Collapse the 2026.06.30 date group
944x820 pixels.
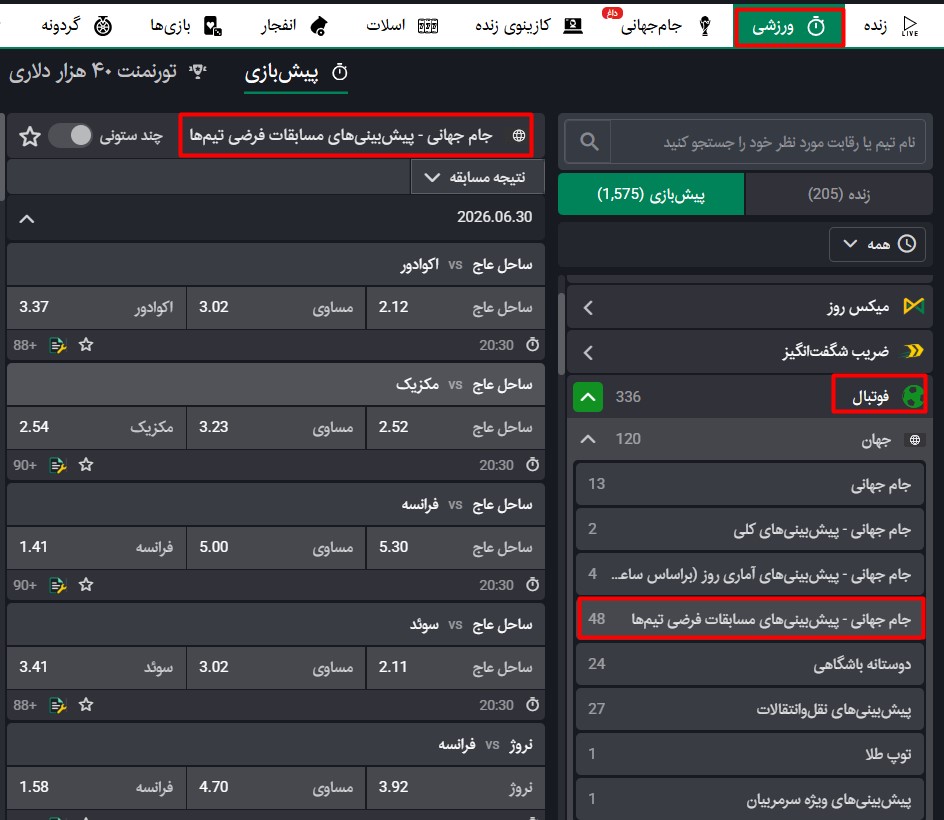pos(26,219)
